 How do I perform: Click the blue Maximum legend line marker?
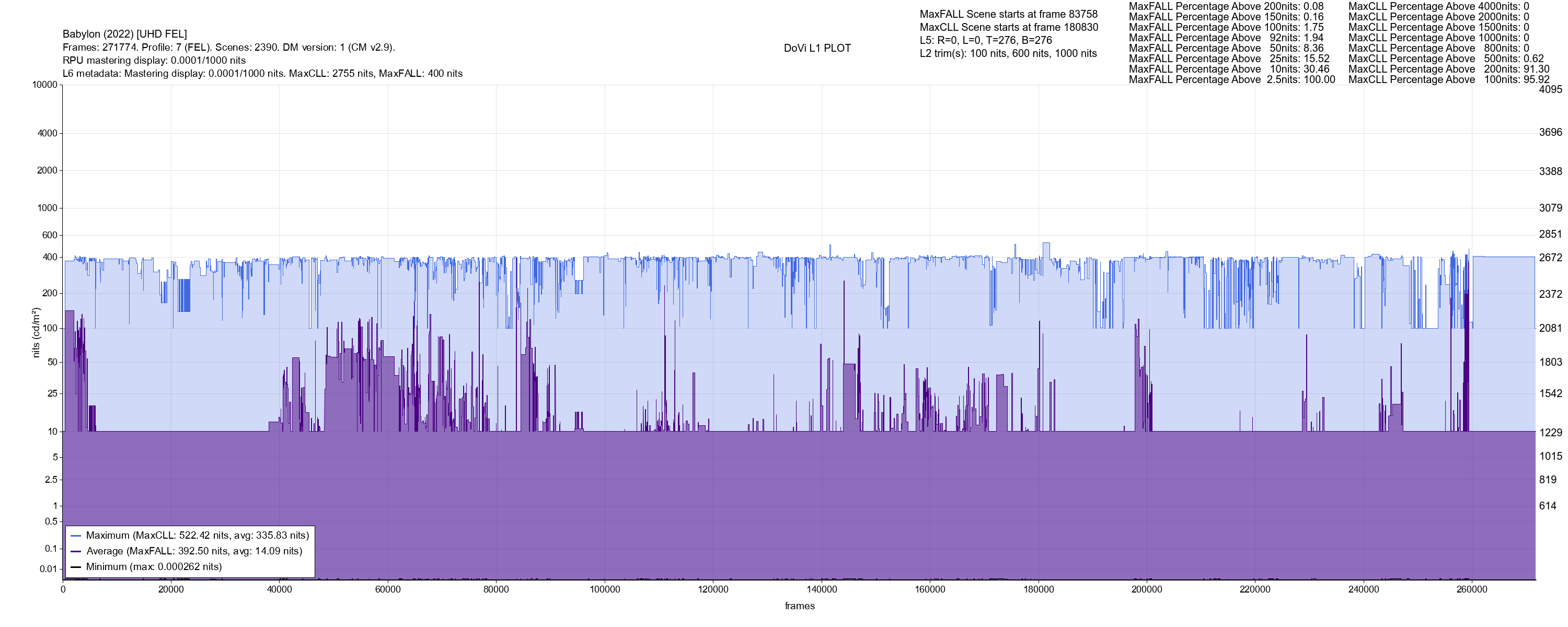click(76, 536)
